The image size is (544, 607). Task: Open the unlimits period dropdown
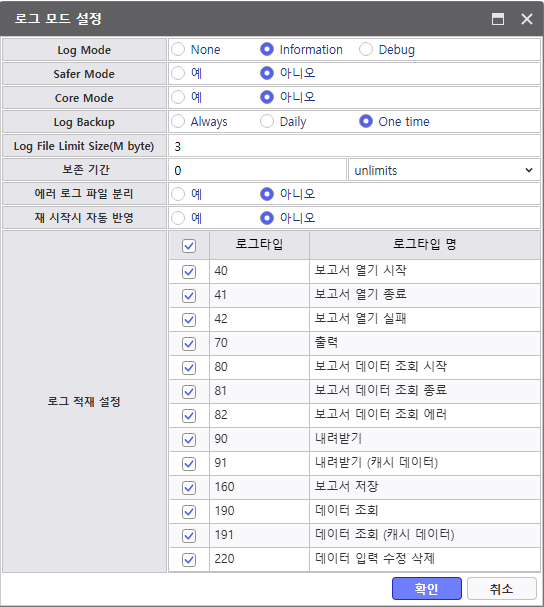click(x=444, y=170)
